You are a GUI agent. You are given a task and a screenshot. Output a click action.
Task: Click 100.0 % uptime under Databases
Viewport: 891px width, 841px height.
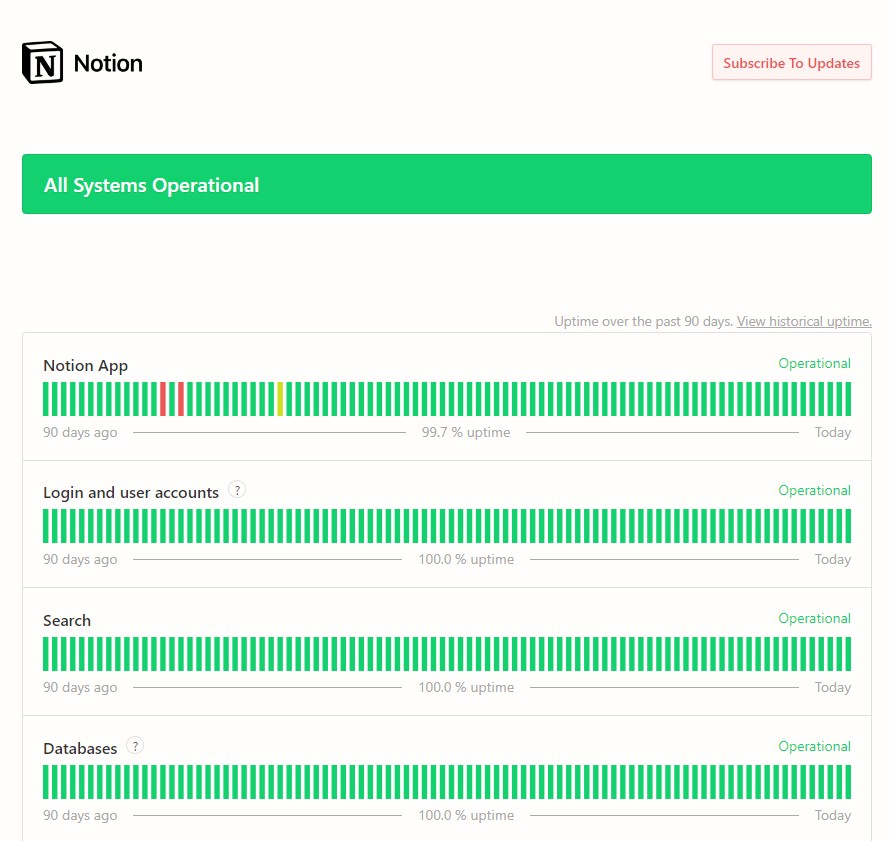(466, 815)
